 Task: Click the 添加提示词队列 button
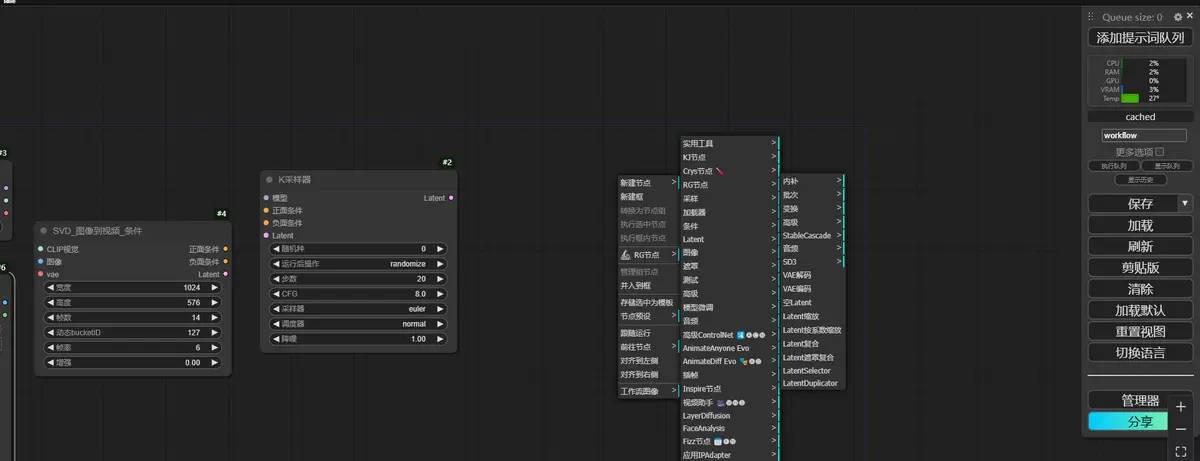(1140, 38)
